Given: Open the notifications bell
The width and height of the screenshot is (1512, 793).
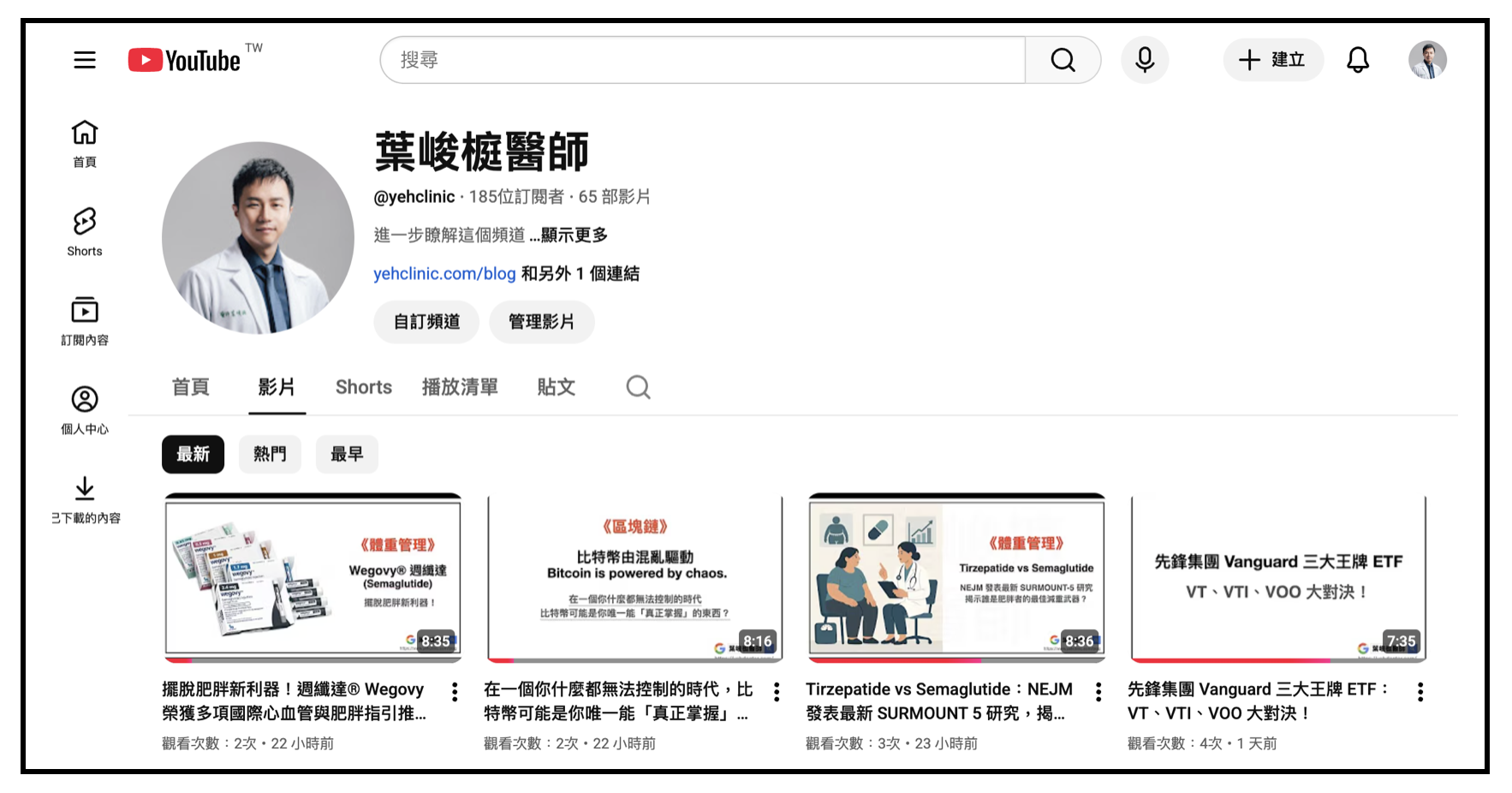Looking at the screenshot, I should (1358, 60).
